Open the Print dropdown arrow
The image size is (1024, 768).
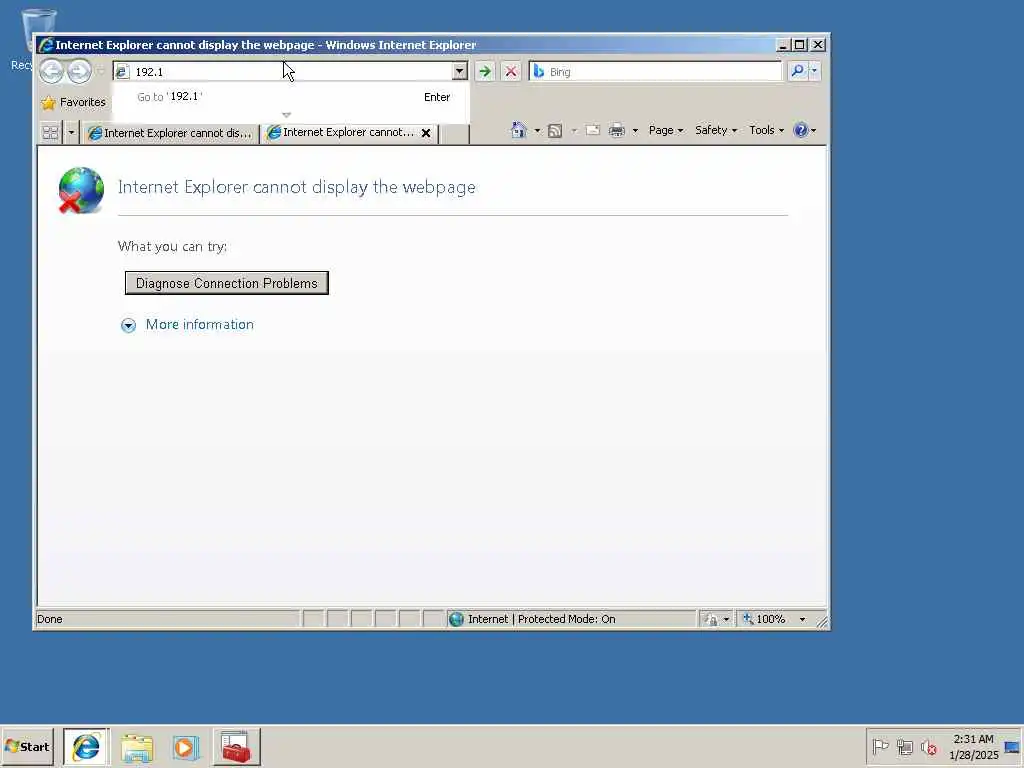pyautogui.click(x=635, y=131)
